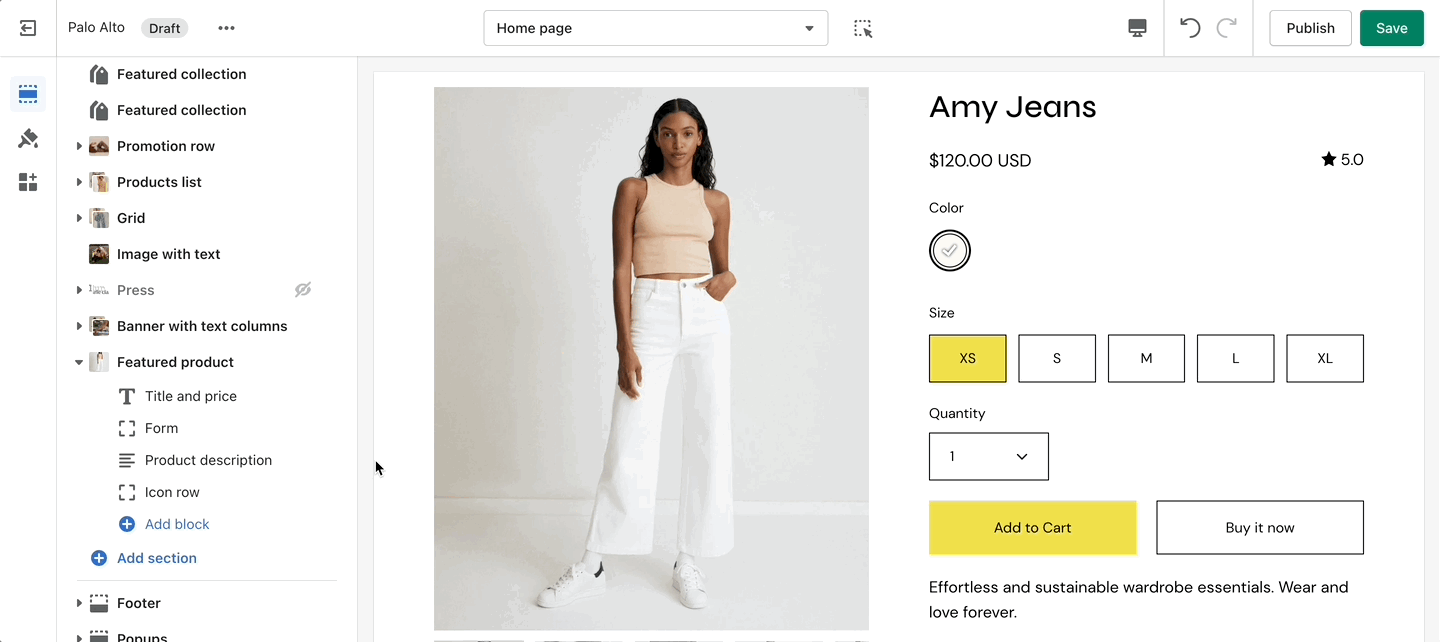The width and height of the screenshot is (1440, 642).
Task: Expand the Promotion row section
Action: (x=79, y=146)
